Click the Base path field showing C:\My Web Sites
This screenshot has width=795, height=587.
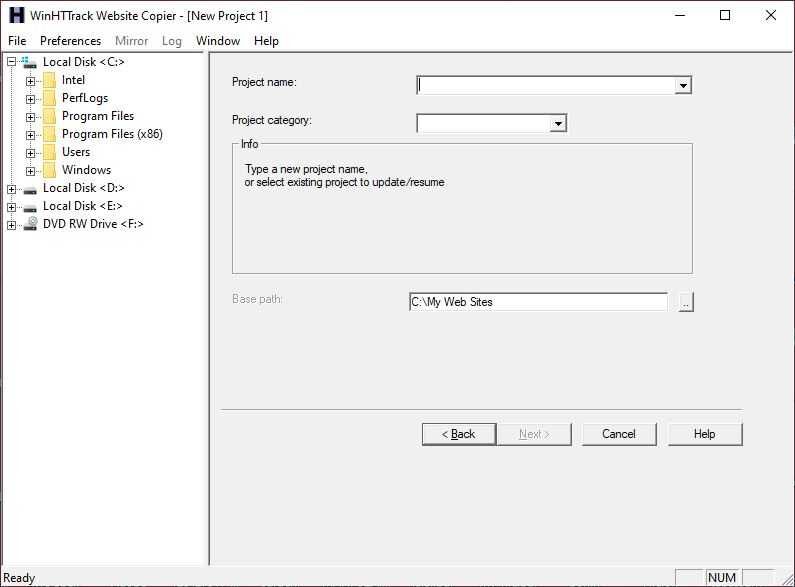click(x=538, y=302)
